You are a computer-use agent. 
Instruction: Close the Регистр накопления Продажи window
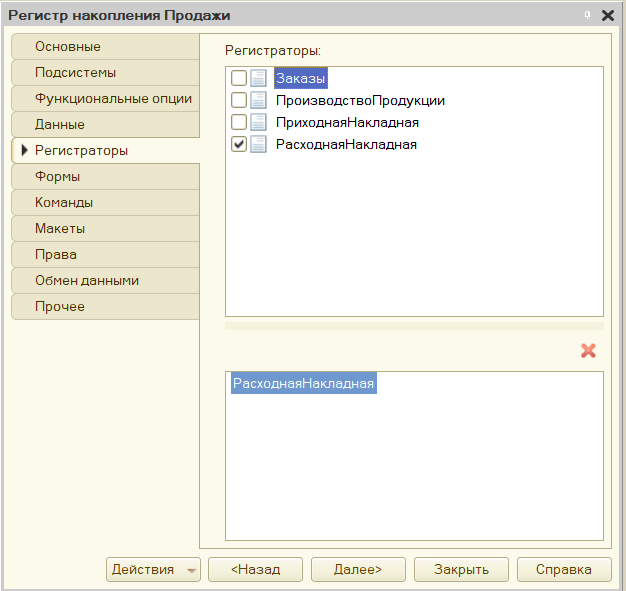coord(608,15)
